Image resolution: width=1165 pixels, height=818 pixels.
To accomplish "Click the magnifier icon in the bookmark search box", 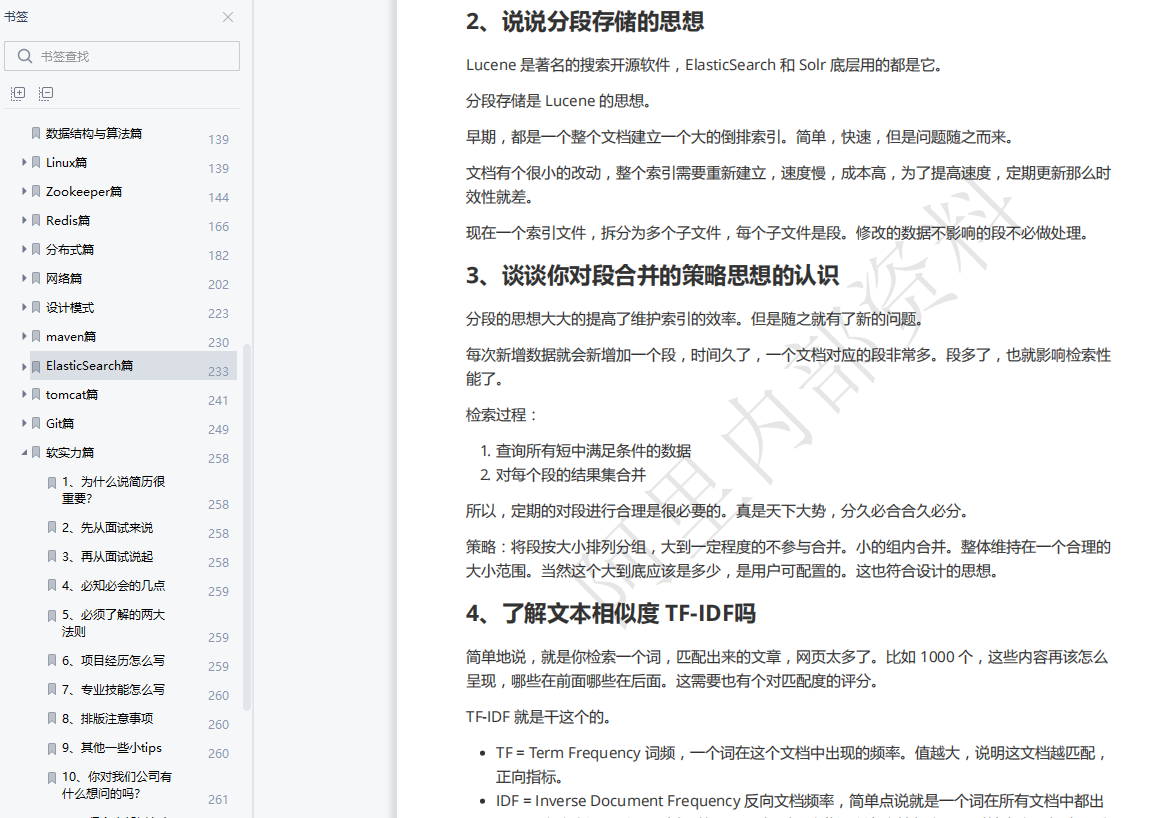I will [x=25, y=55].
